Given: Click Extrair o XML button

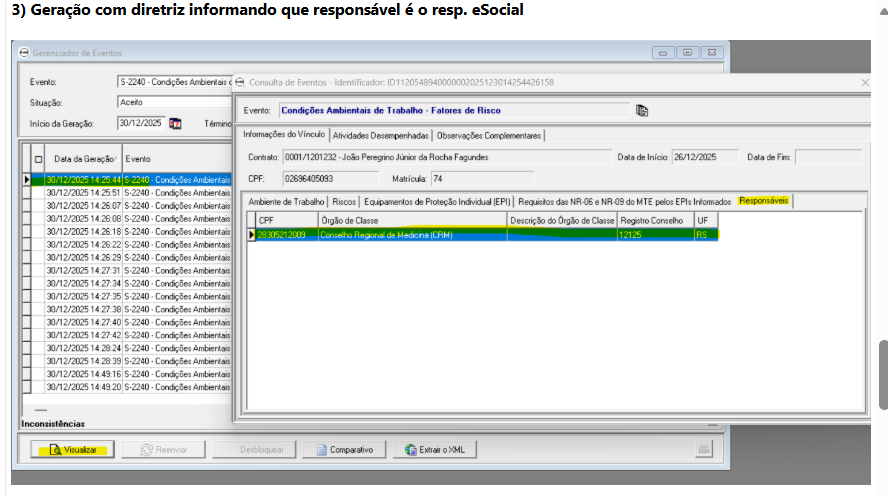Looking at the screenshot, I should 435,450.
